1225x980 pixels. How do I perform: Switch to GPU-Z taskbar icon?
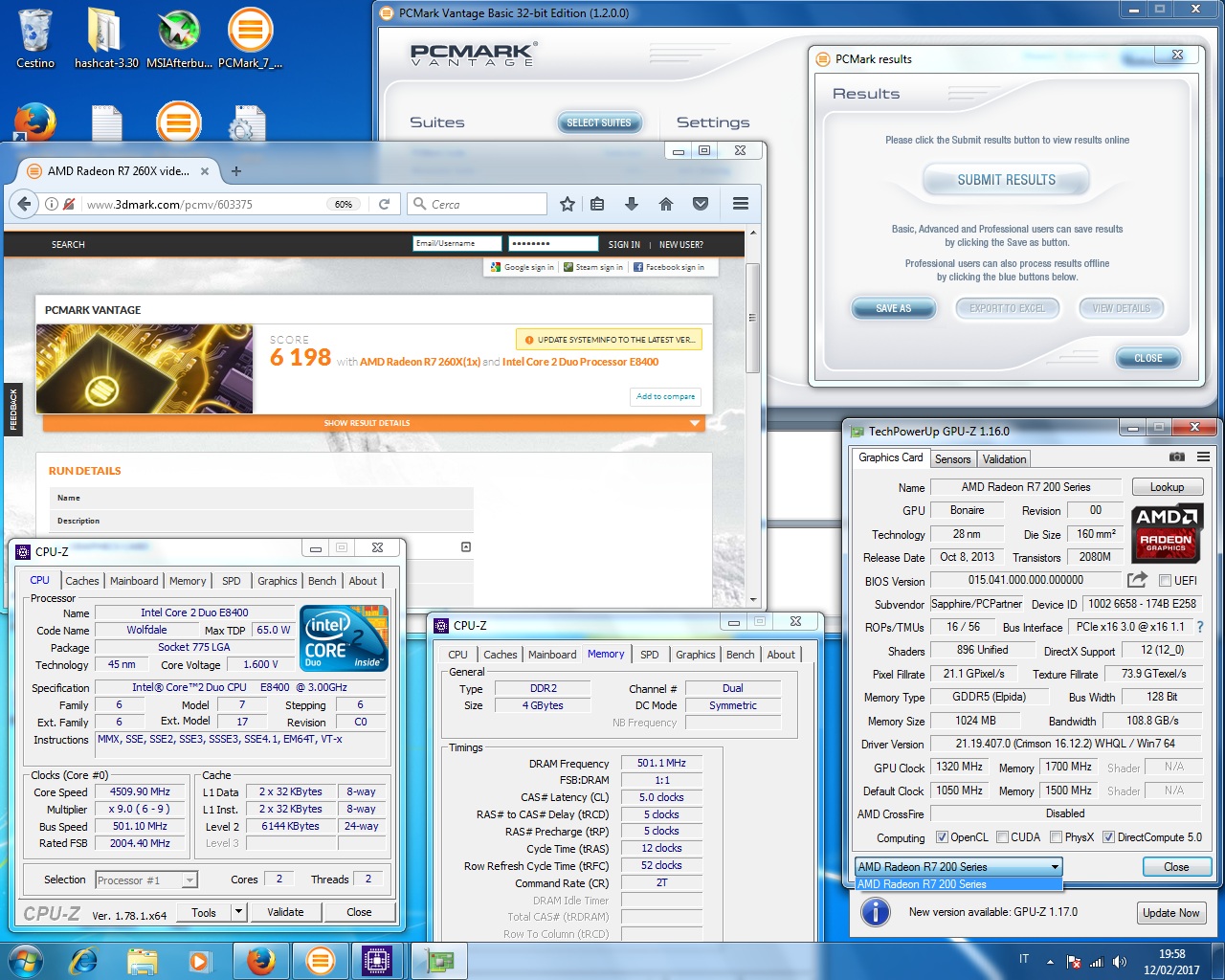tap(438, 960)
